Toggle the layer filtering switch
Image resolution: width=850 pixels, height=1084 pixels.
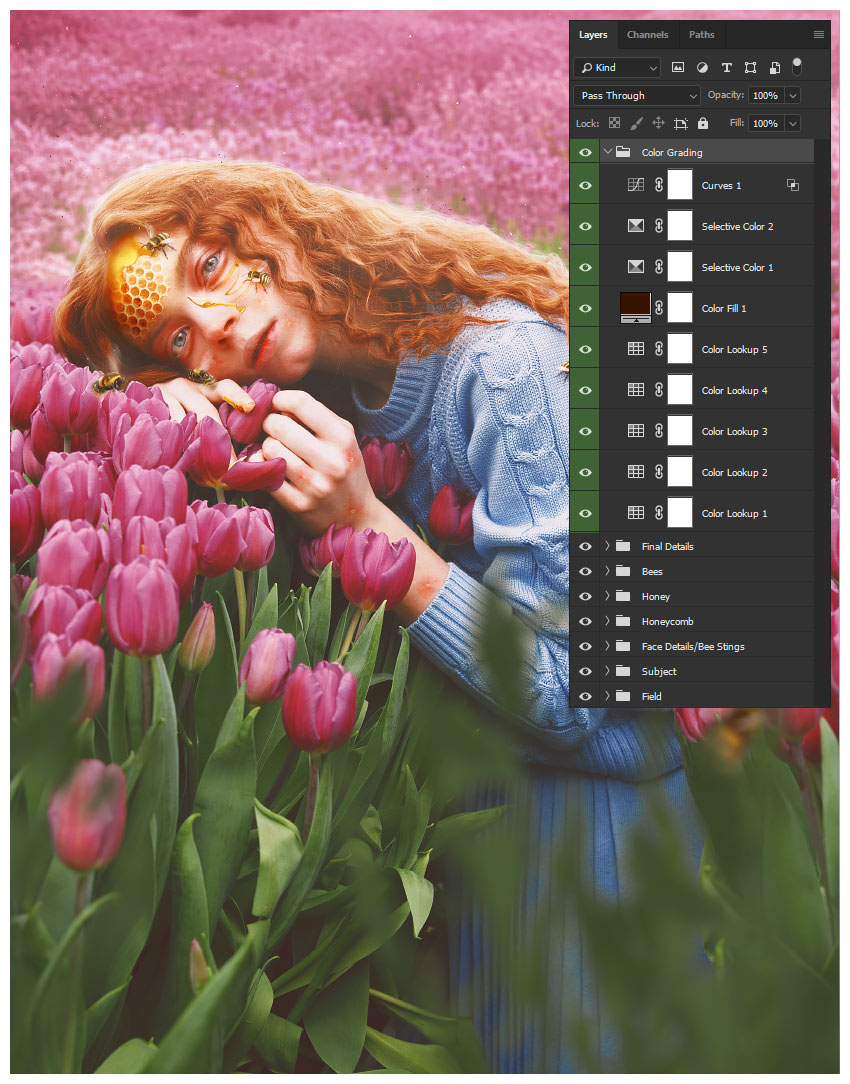[x=797, y=66]
